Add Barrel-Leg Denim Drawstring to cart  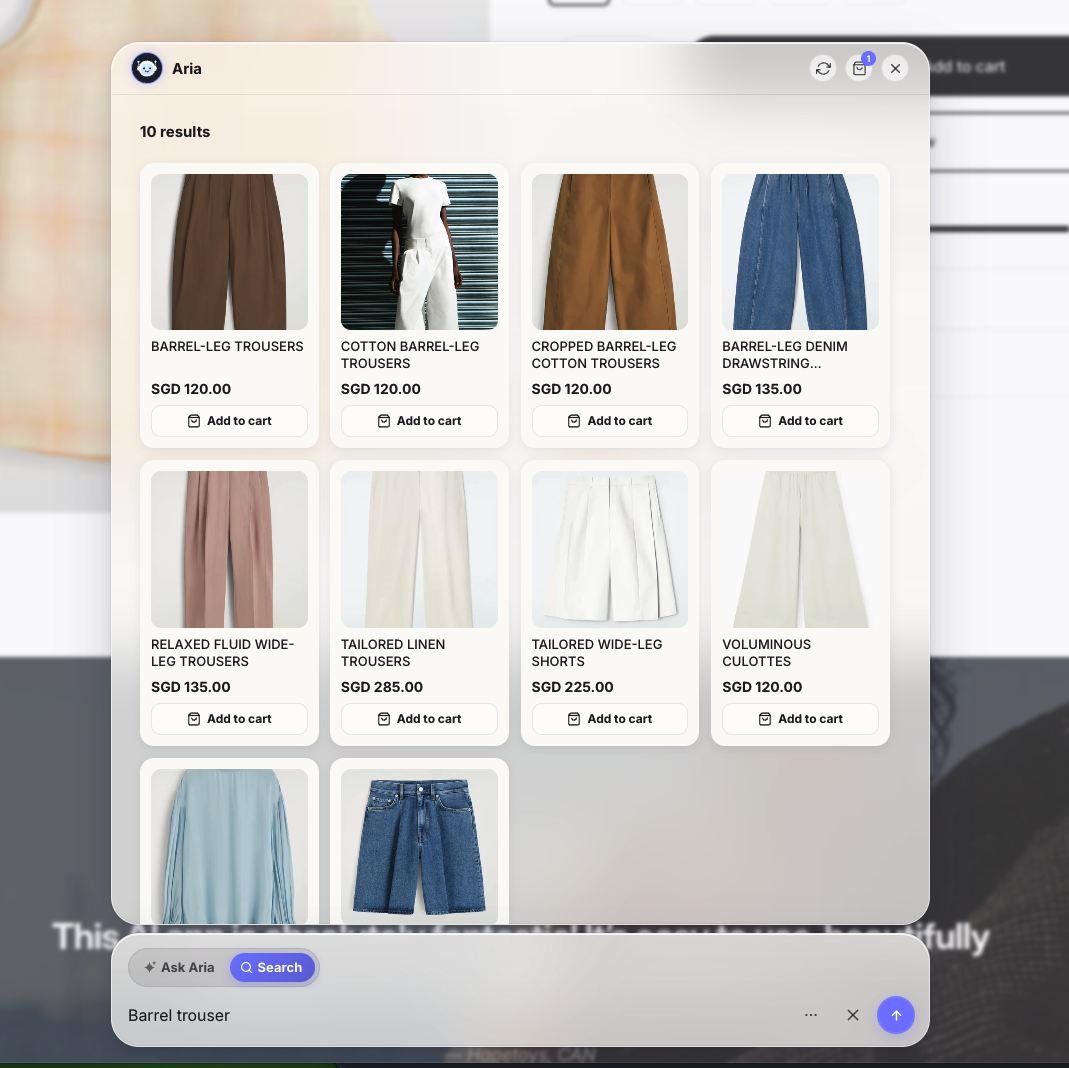tap(800, 421)
